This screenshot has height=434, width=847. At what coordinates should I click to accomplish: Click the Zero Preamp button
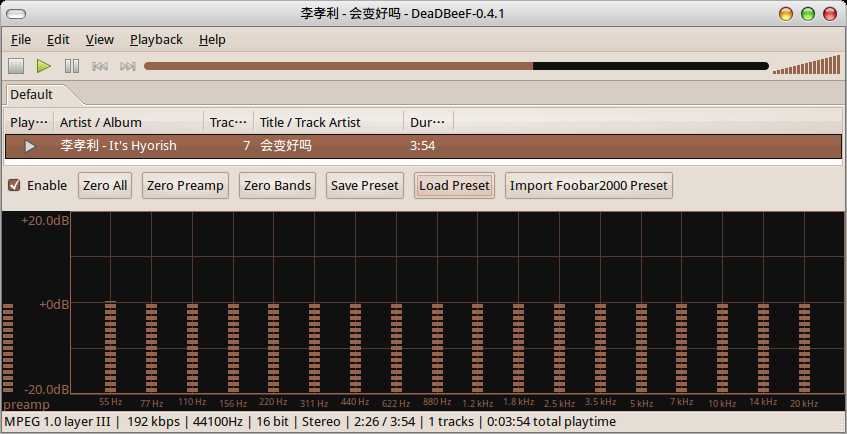[x=185, y=185]
